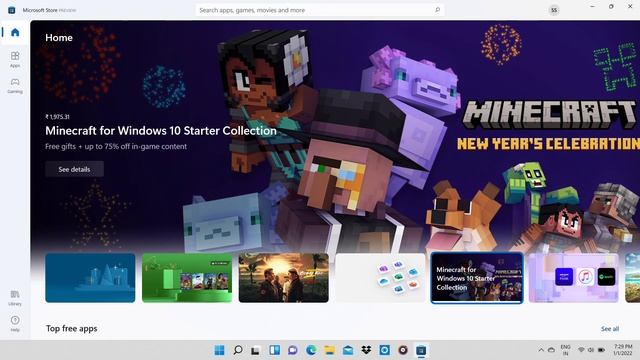Image resolution: width=640 pixels, height=360 pixels.
Task: Open See all for Top free apps
Action: click(610, 329)
